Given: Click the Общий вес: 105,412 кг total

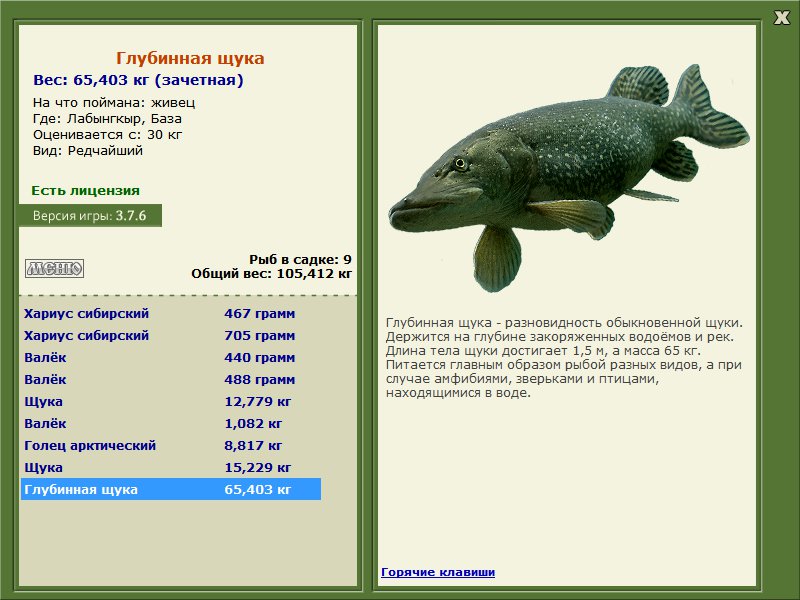Looking at the screenshot, I should click(x=271, y=273).
